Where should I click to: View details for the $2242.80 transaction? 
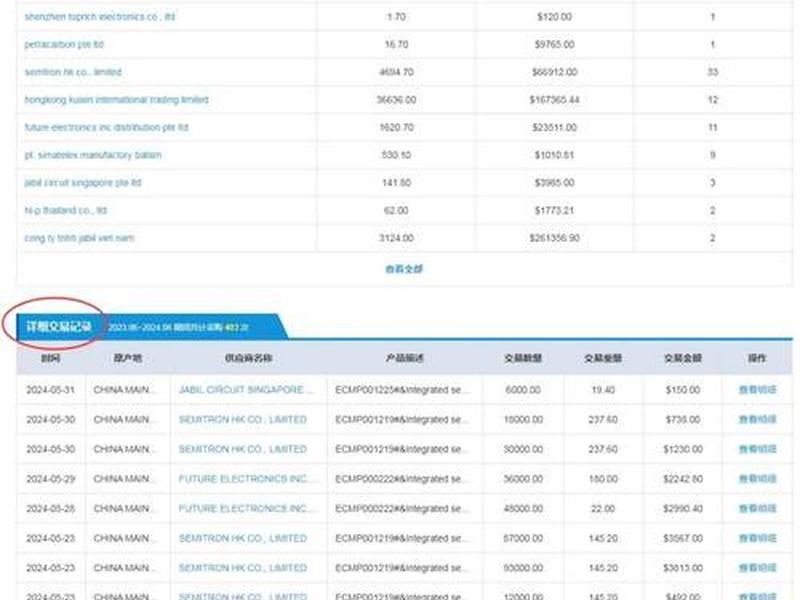click(758, 479)
